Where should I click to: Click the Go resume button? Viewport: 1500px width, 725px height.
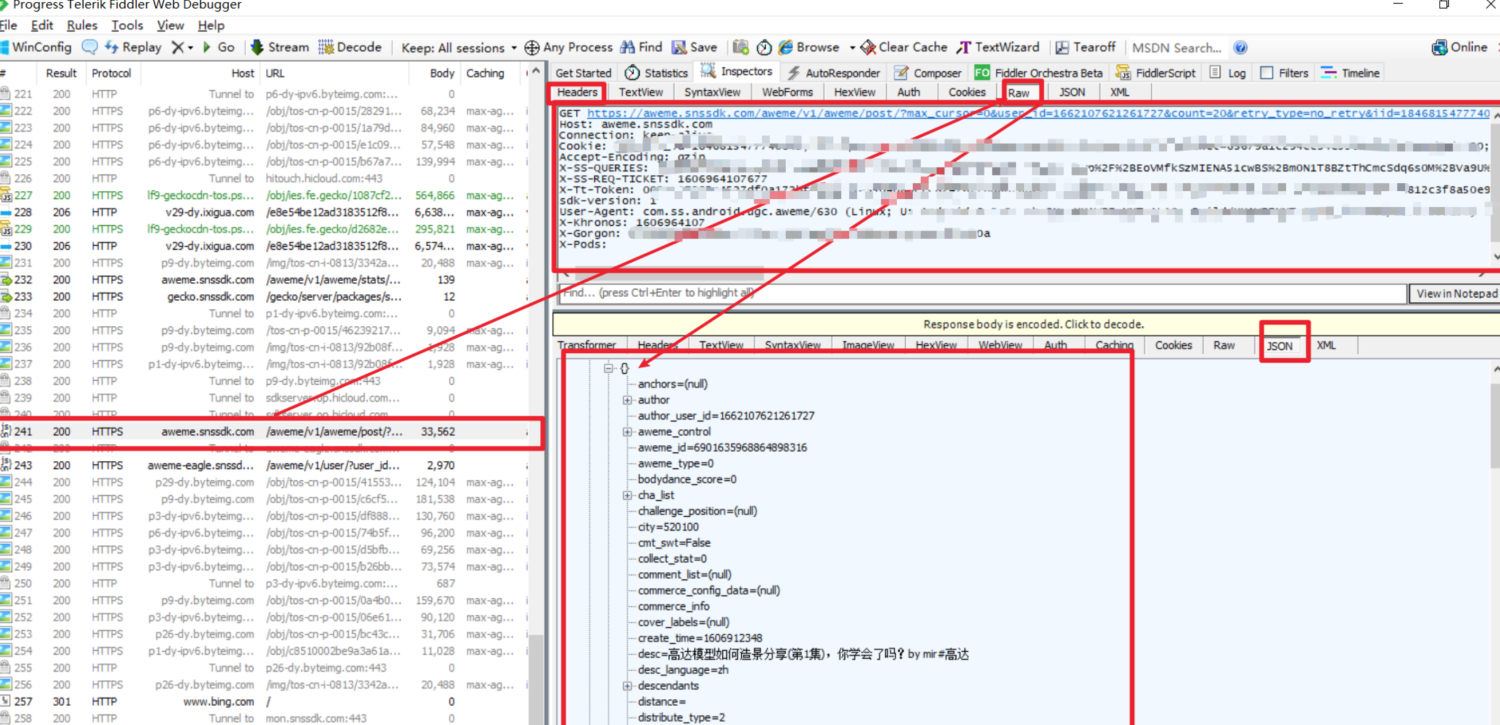pos(218,47)
